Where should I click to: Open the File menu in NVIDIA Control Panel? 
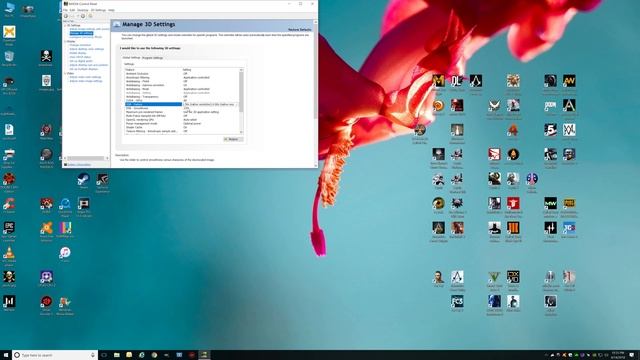[65, 10]
